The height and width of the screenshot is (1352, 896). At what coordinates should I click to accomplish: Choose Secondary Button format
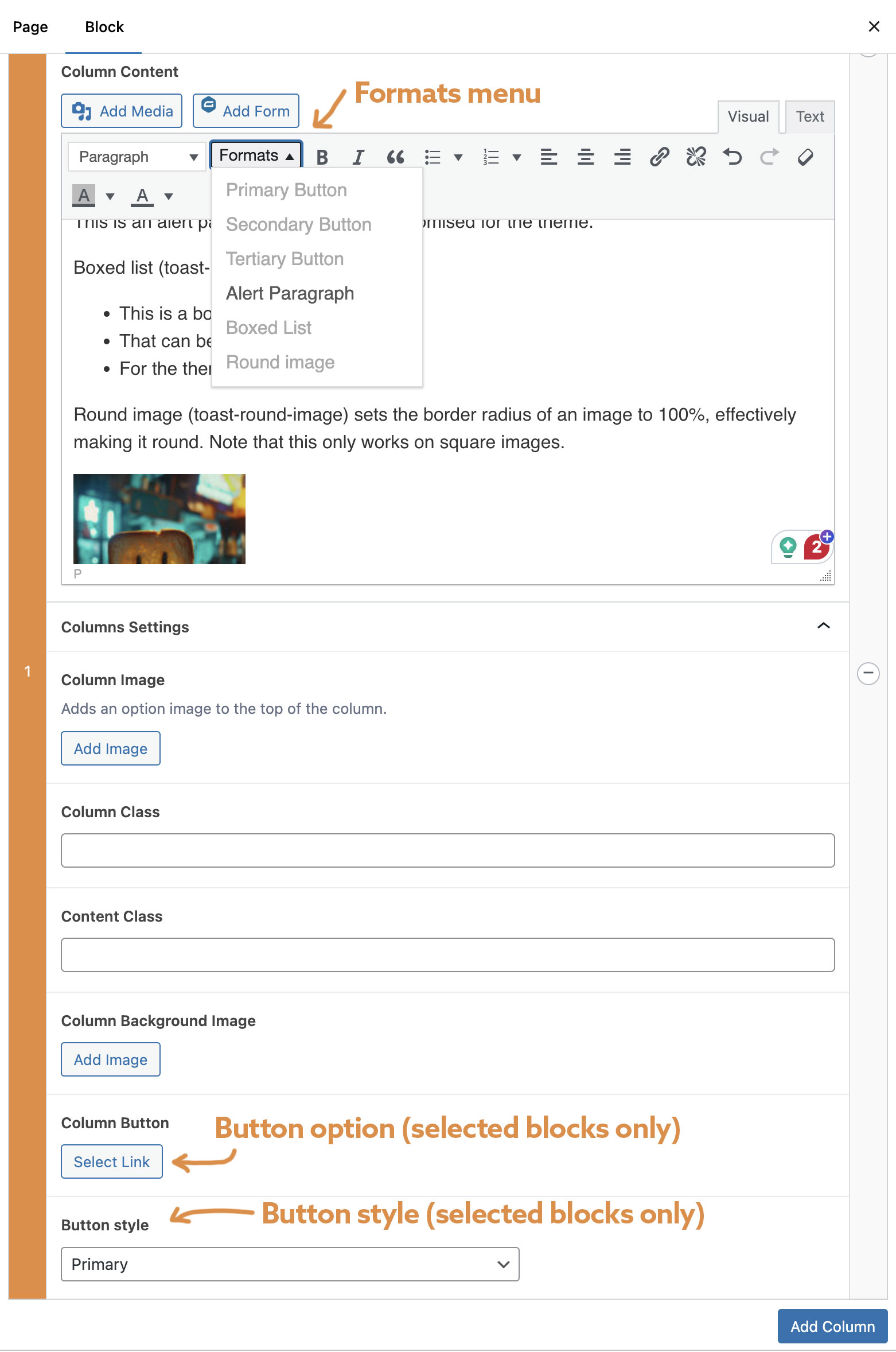coord(317,224)
